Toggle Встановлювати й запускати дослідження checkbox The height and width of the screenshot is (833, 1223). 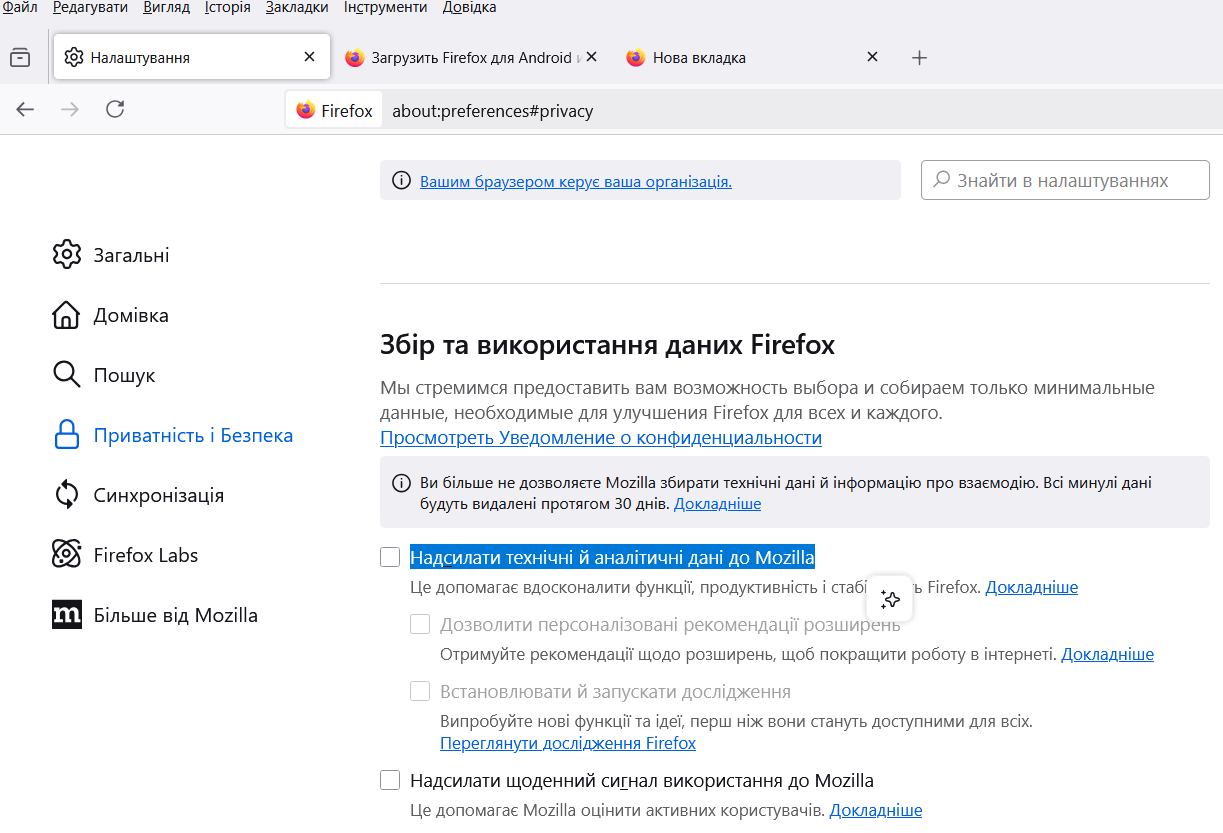click(x=420, y=691)
